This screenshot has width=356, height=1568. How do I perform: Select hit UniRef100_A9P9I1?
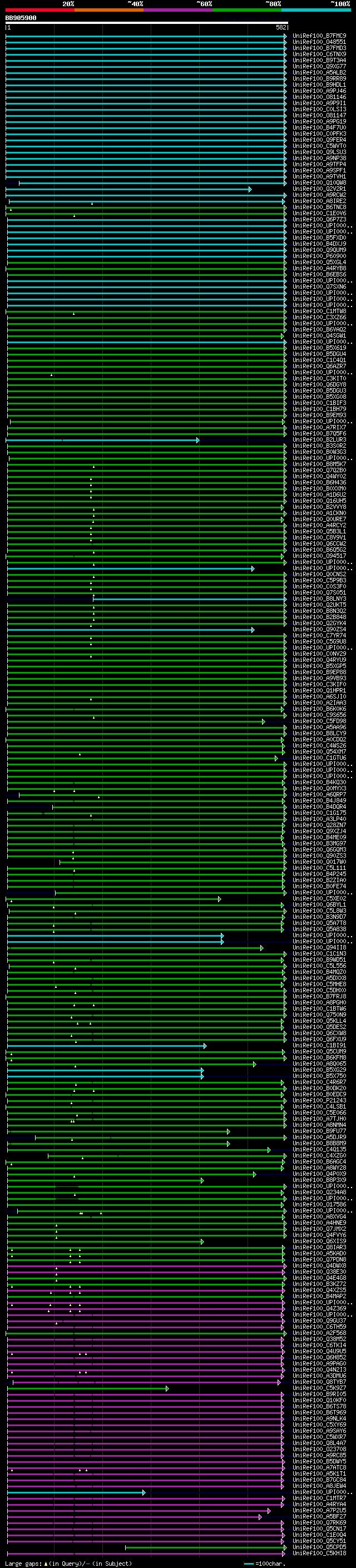319,103
